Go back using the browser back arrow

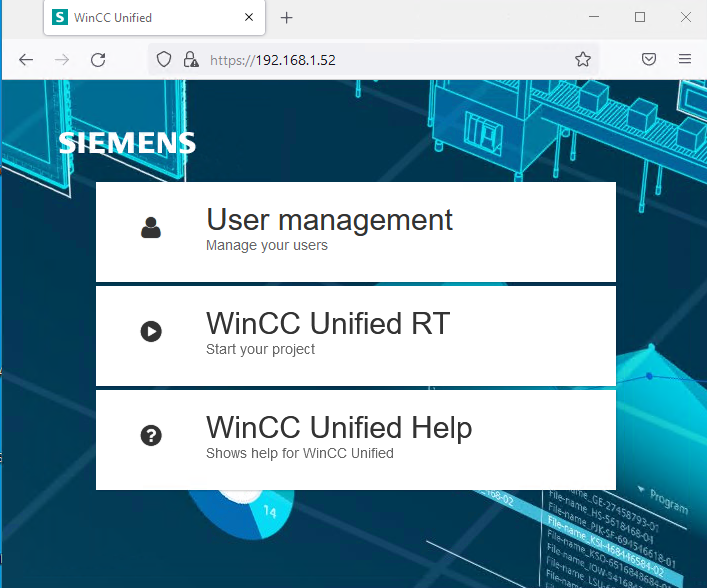point(26,60)
